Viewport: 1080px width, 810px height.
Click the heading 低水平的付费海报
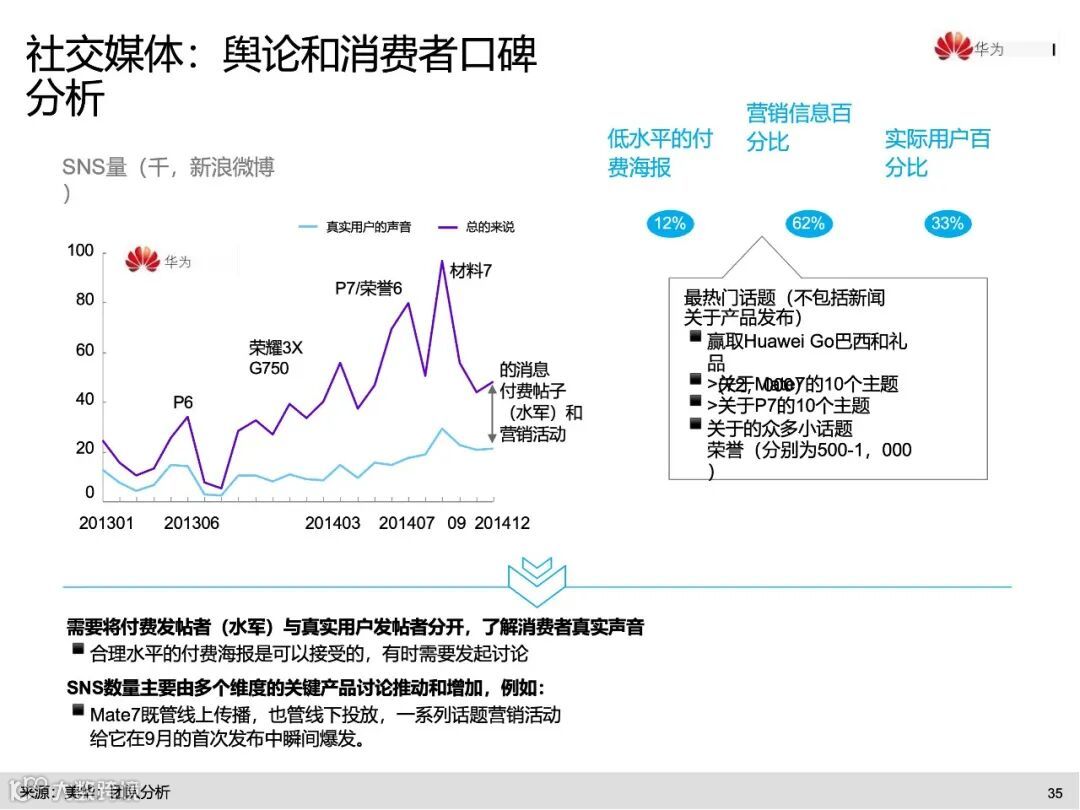[659, 153]
